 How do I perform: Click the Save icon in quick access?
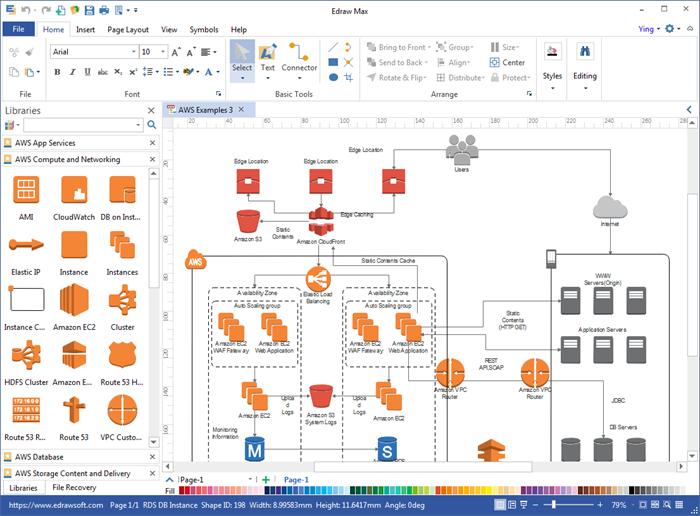(x=89, y=10)
